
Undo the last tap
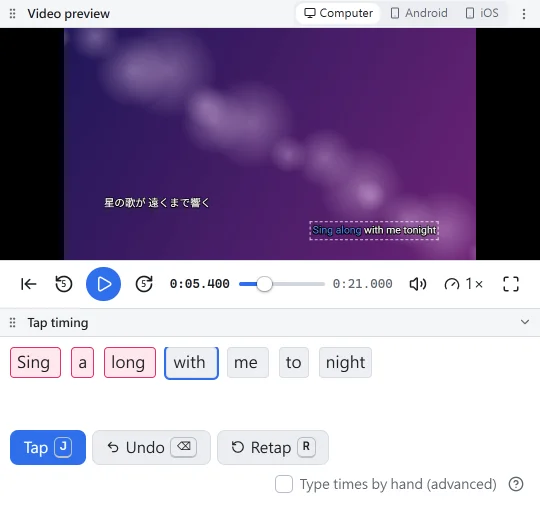point(151,447)
